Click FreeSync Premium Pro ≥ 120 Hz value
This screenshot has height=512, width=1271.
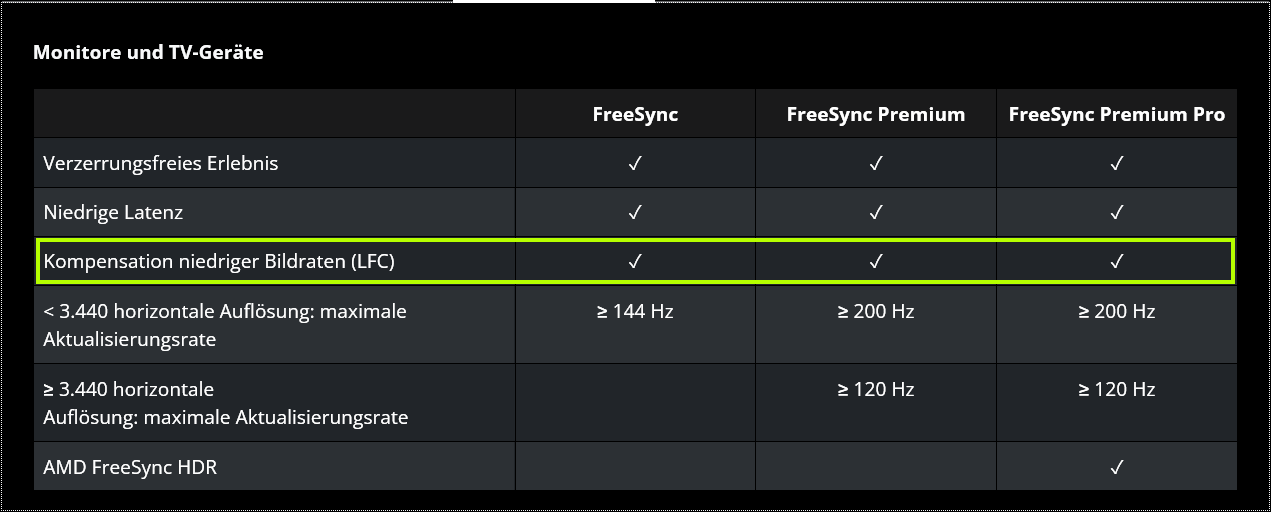1117,389
